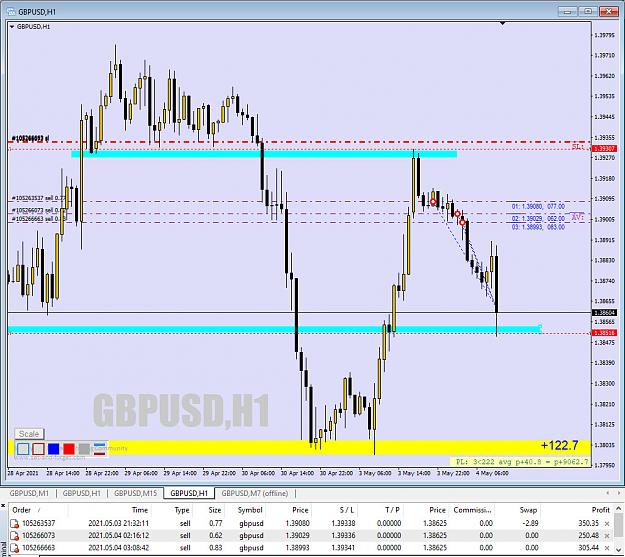The height and width of the screenshot is (557, 625).
Task: Click the blue and red lines swatch
Action: [x=100, y=449]
